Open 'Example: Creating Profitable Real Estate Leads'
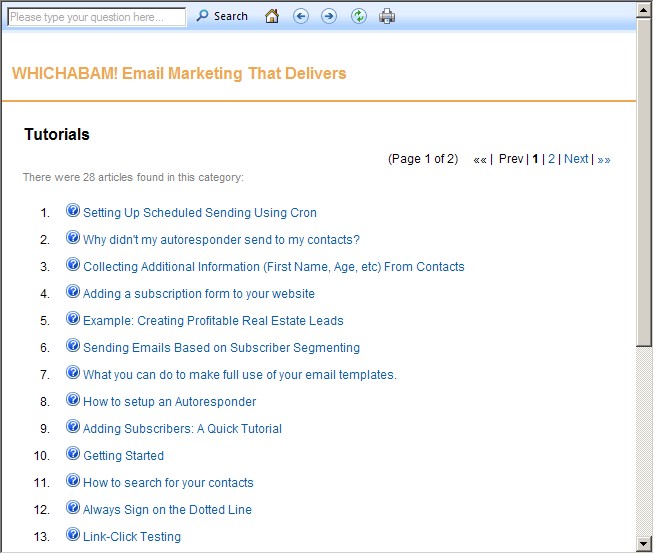Image resolution: width=654 pixels, height=554 pixels. 213,321
